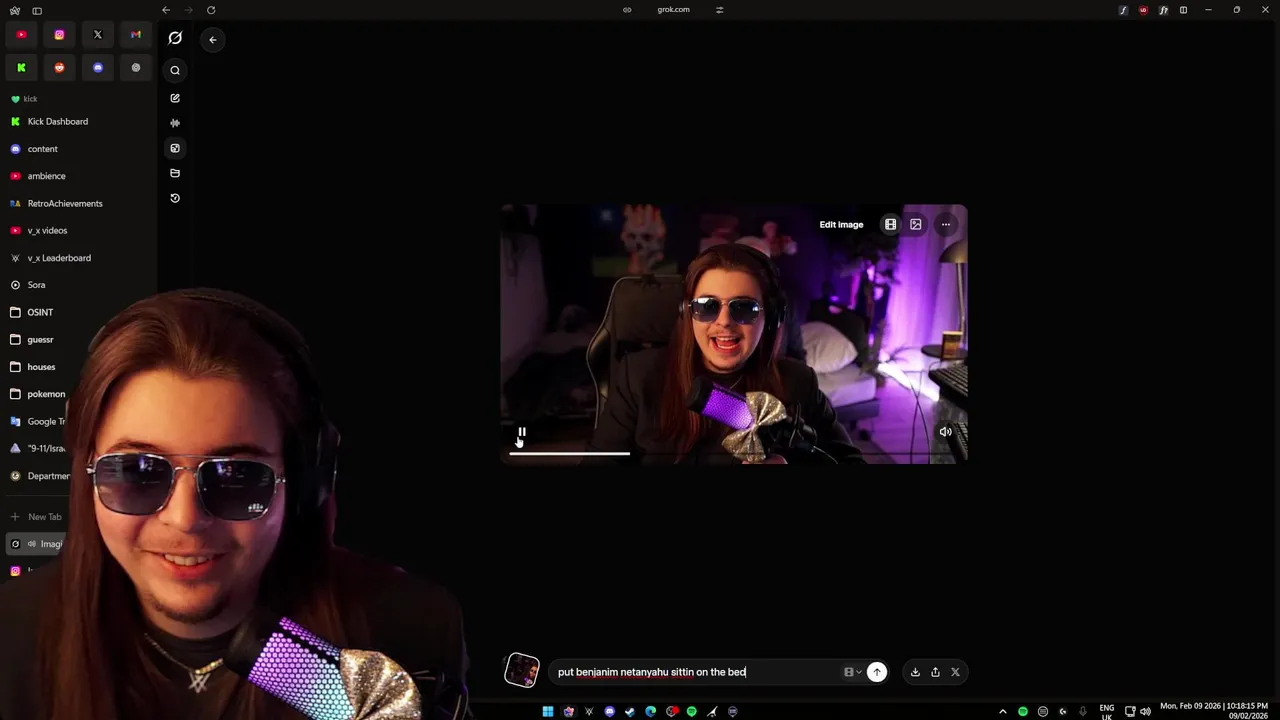Open the Discord pinned tab tile
1280x720 pixels.
point(98,68)
